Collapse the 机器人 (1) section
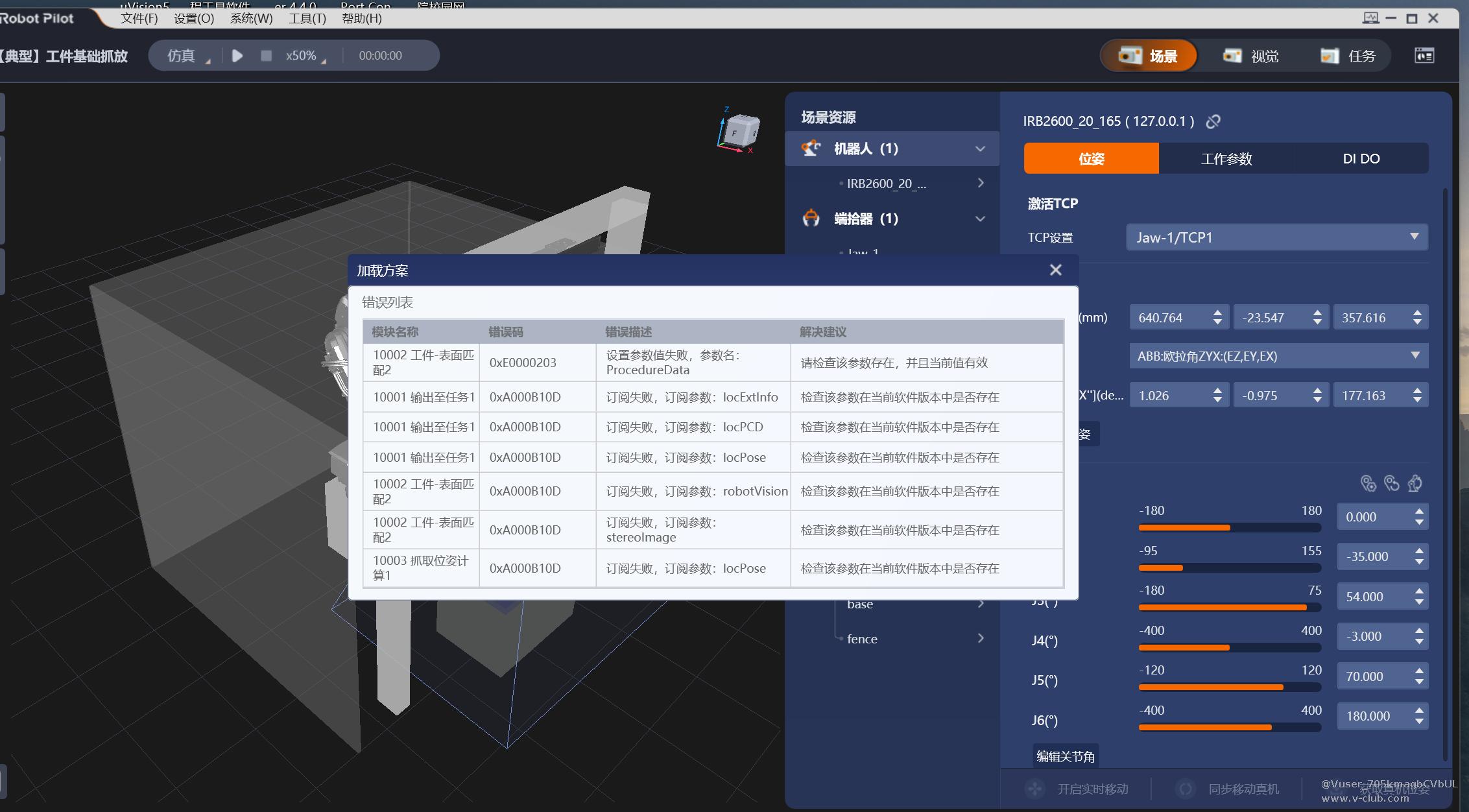The width and height of the screenshot is (1469, 812). tap(980, 149)
